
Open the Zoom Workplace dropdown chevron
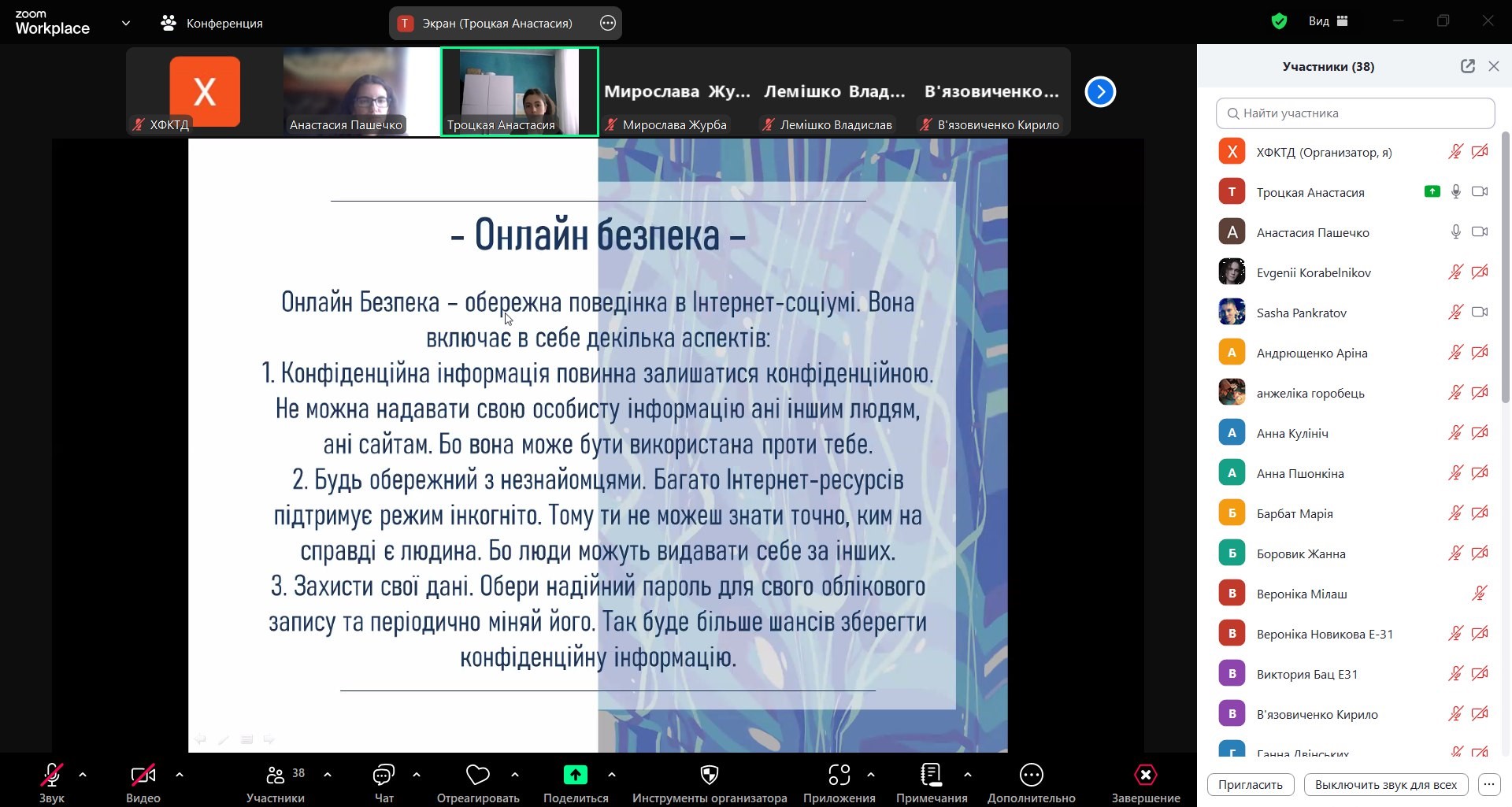[x=126, y=23]
